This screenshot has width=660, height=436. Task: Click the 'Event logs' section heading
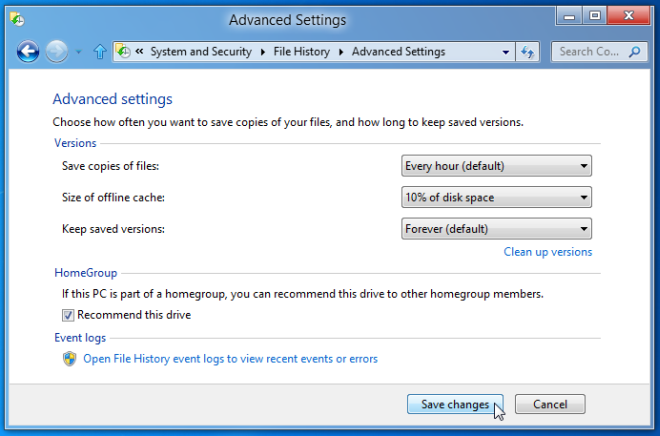[80, 338]
